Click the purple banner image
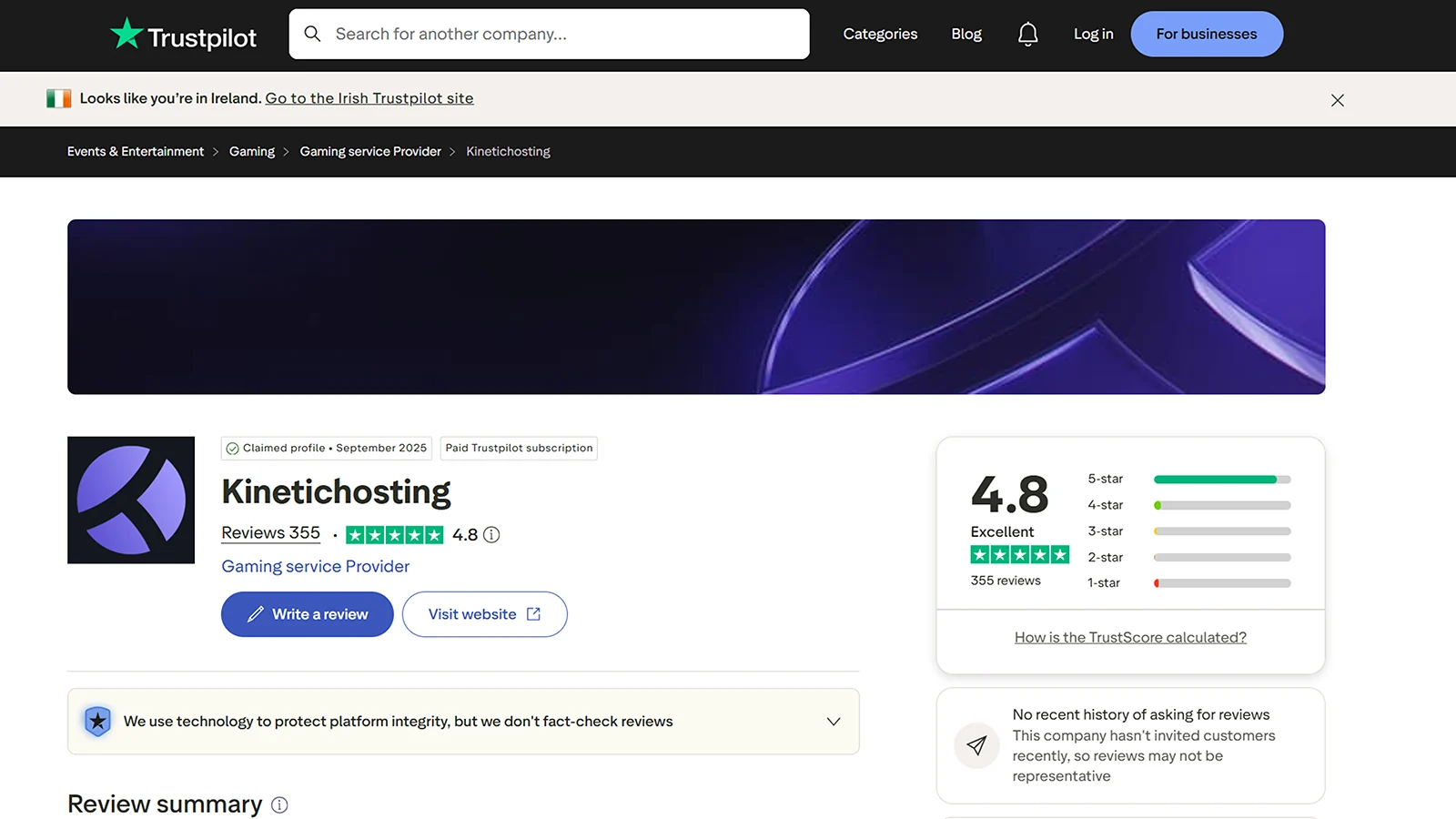Image resolution: width=1456 pixels, height=819 pixels. pyautogui.click(x=696, y=307)
